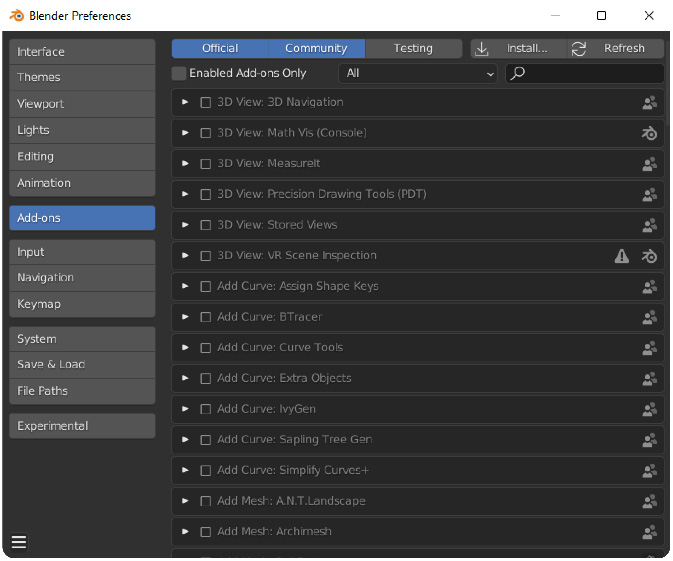
Task: Enable the BTracer add-on checkbox
Action: pos(206,317)
